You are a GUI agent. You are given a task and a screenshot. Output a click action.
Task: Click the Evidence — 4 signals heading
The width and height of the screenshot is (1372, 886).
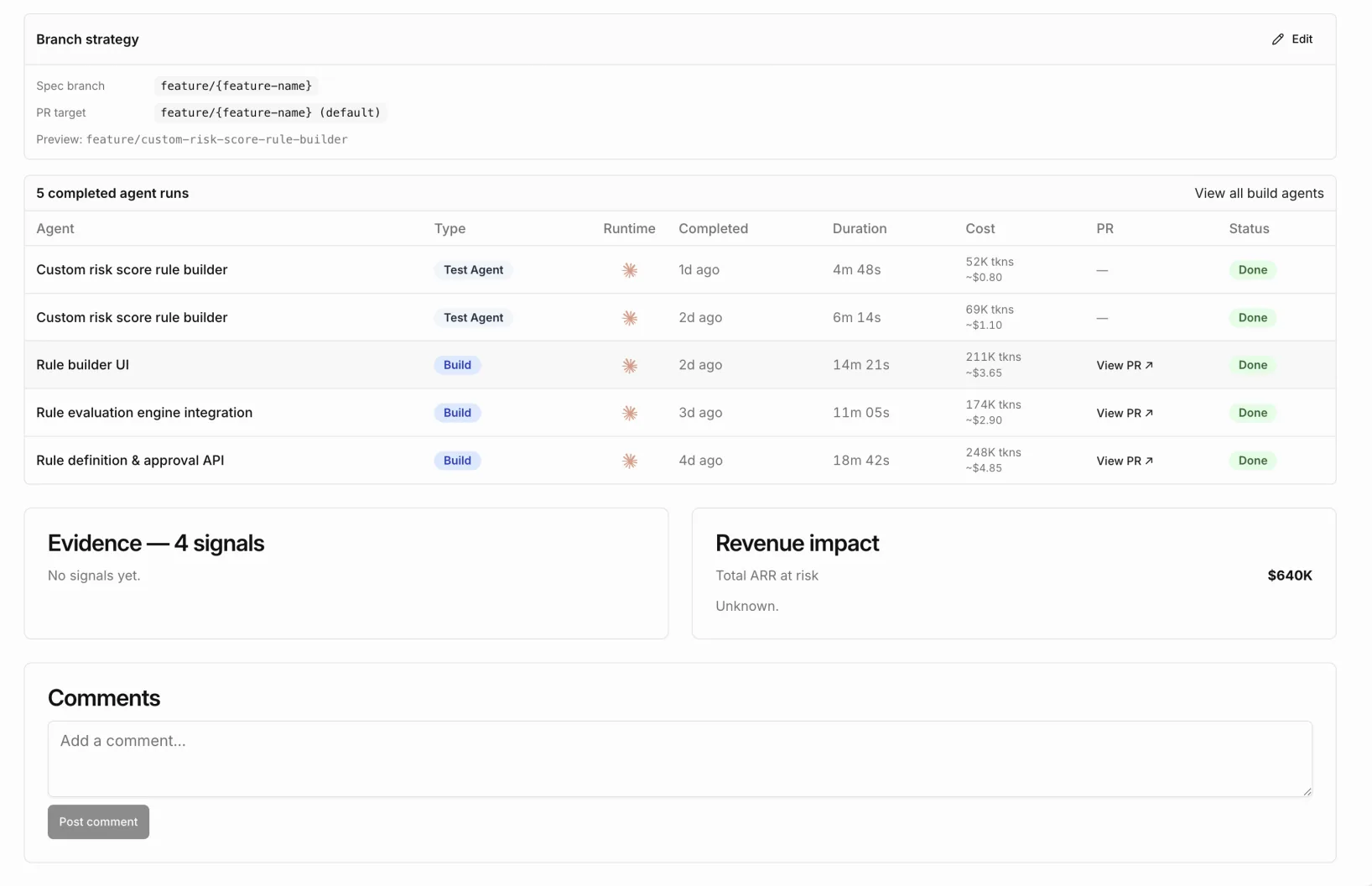pos(156,544)
